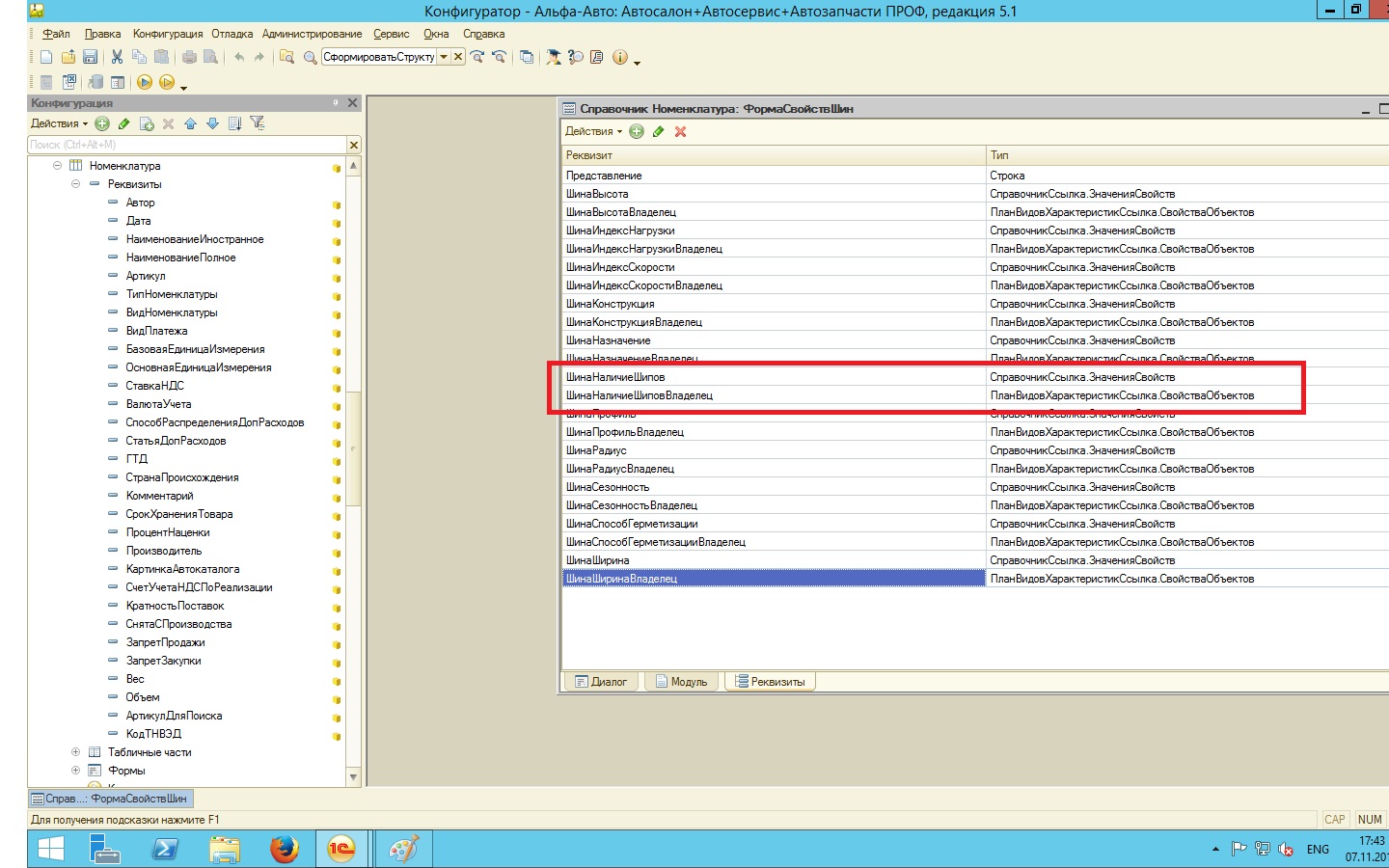
Task: Click the Open file icon in main toolbar
Action: point(68,57)
